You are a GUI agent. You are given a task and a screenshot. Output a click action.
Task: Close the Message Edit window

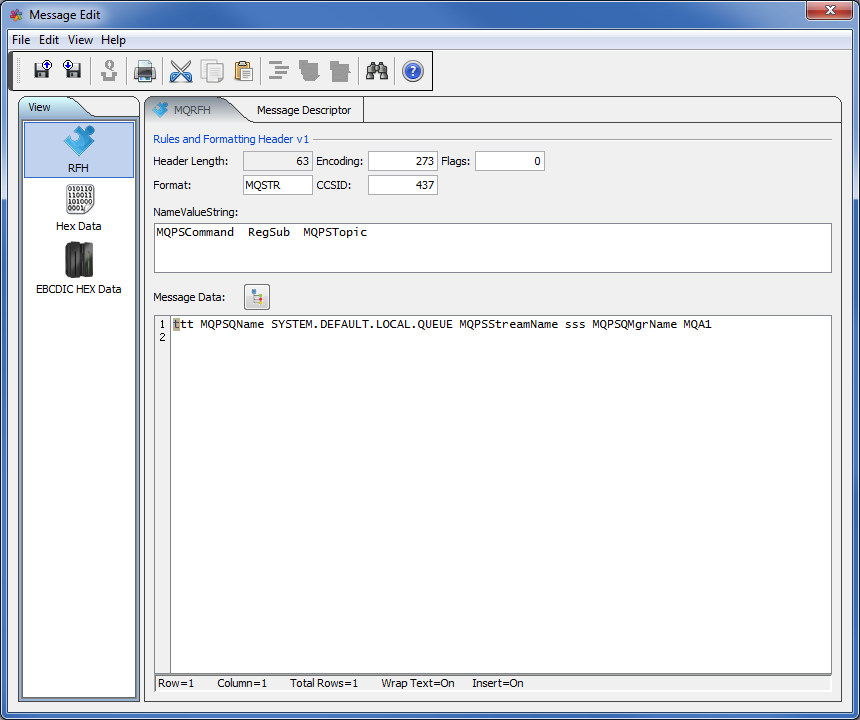tap(830, 10)
